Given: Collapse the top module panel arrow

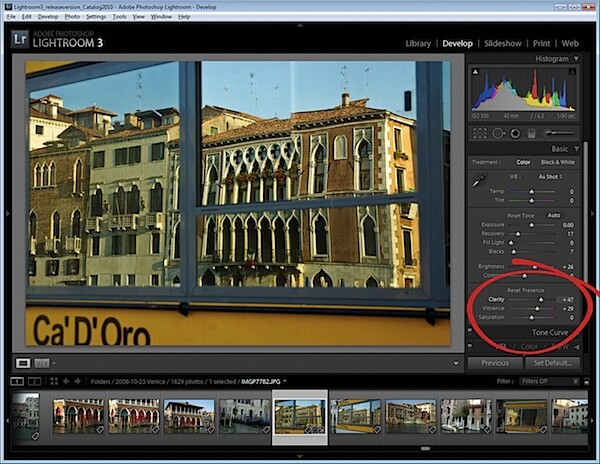Looking at the screenshot, I should (x=300, y=25).
